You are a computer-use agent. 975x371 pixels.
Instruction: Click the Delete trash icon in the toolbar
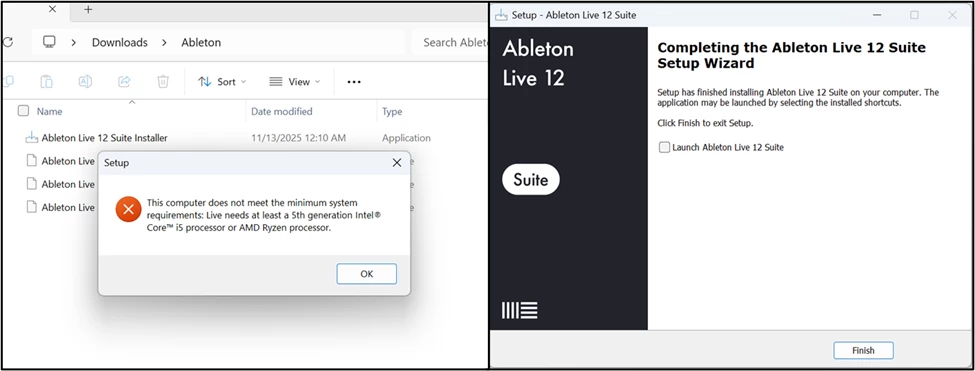tap(163, 81)
